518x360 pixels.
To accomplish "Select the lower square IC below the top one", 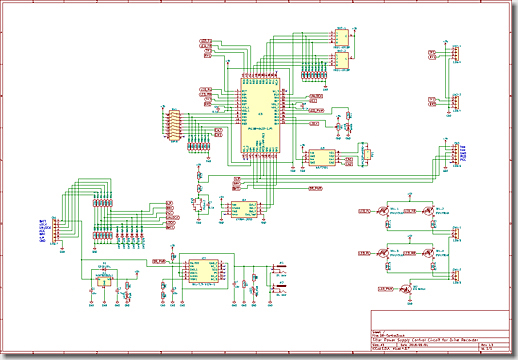I will pos(342,60).
